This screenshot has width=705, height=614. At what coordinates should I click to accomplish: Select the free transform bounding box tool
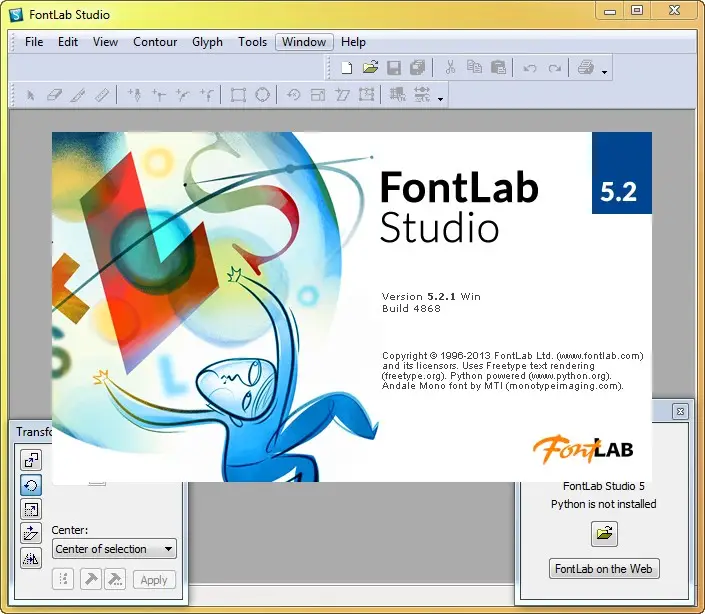tap(366, 95)
